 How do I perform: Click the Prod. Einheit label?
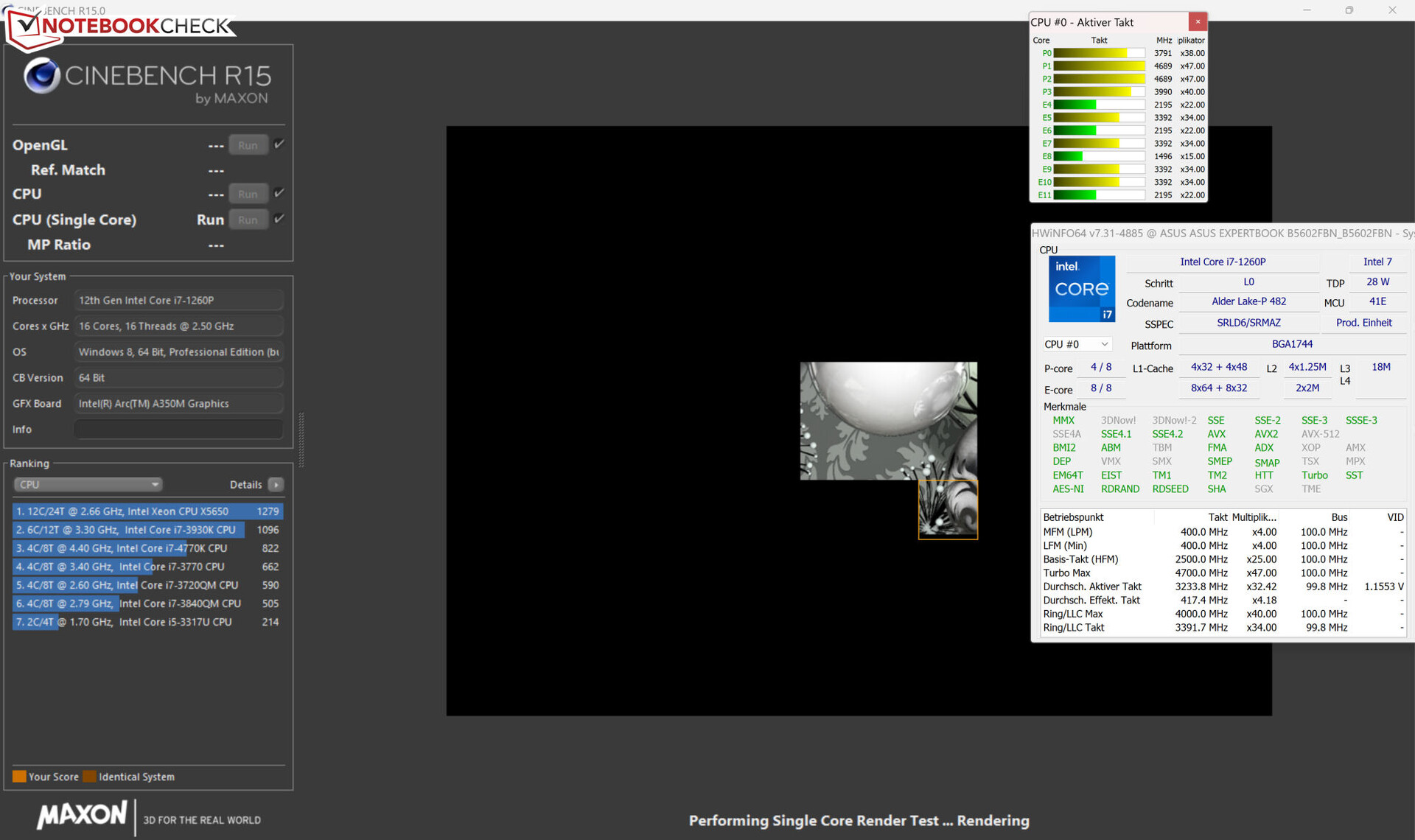tap(1363, 323)
